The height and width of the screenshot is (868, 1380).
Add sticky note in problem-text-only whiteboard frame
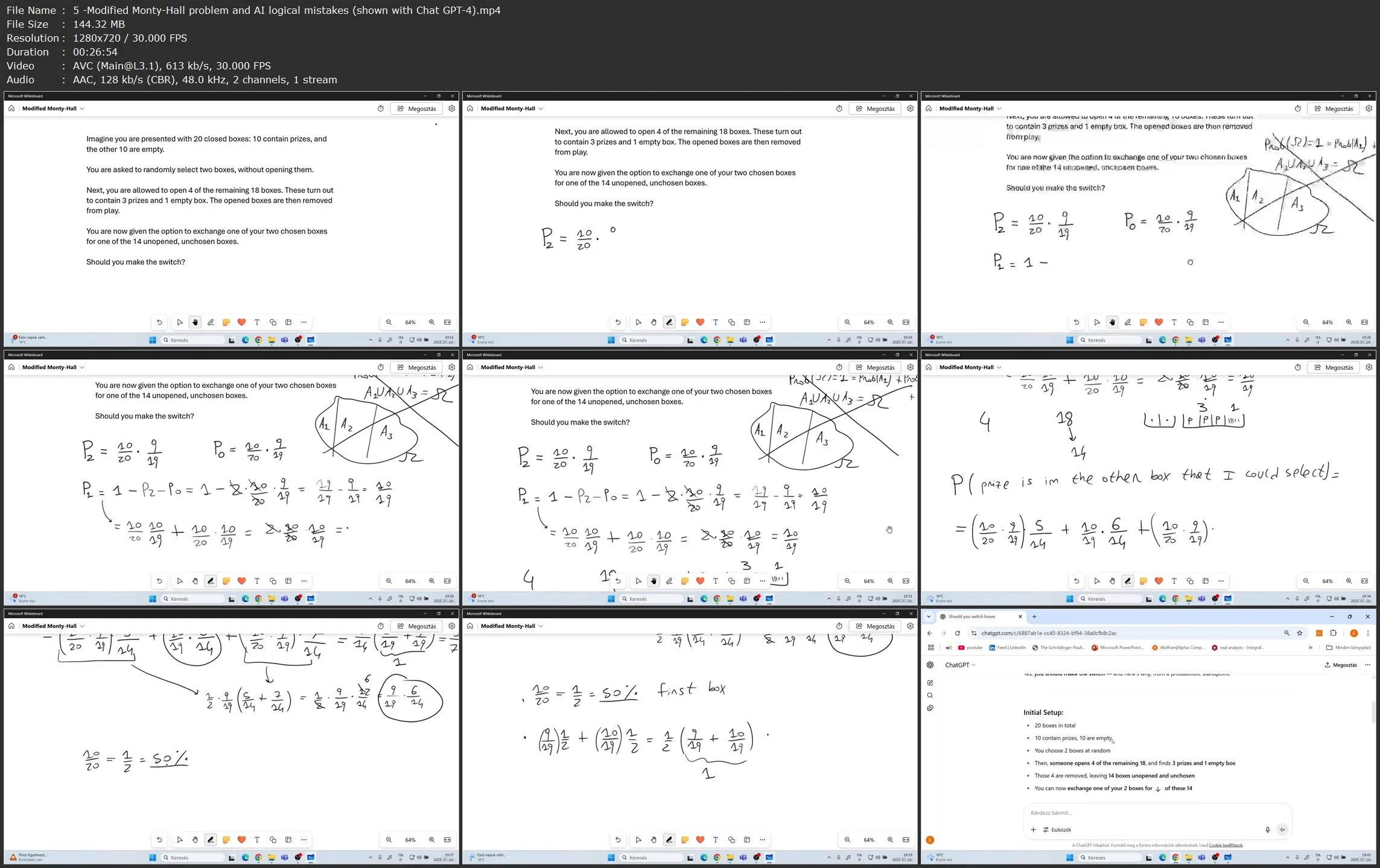tap(226, 322)
